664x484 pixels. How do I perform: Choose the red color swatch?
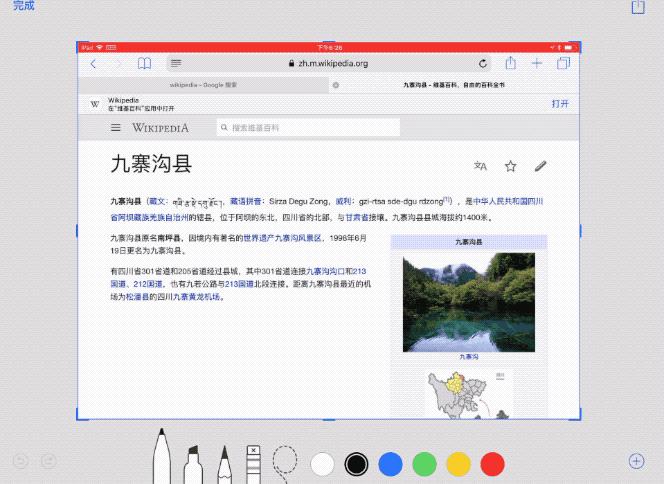point(492,464)
